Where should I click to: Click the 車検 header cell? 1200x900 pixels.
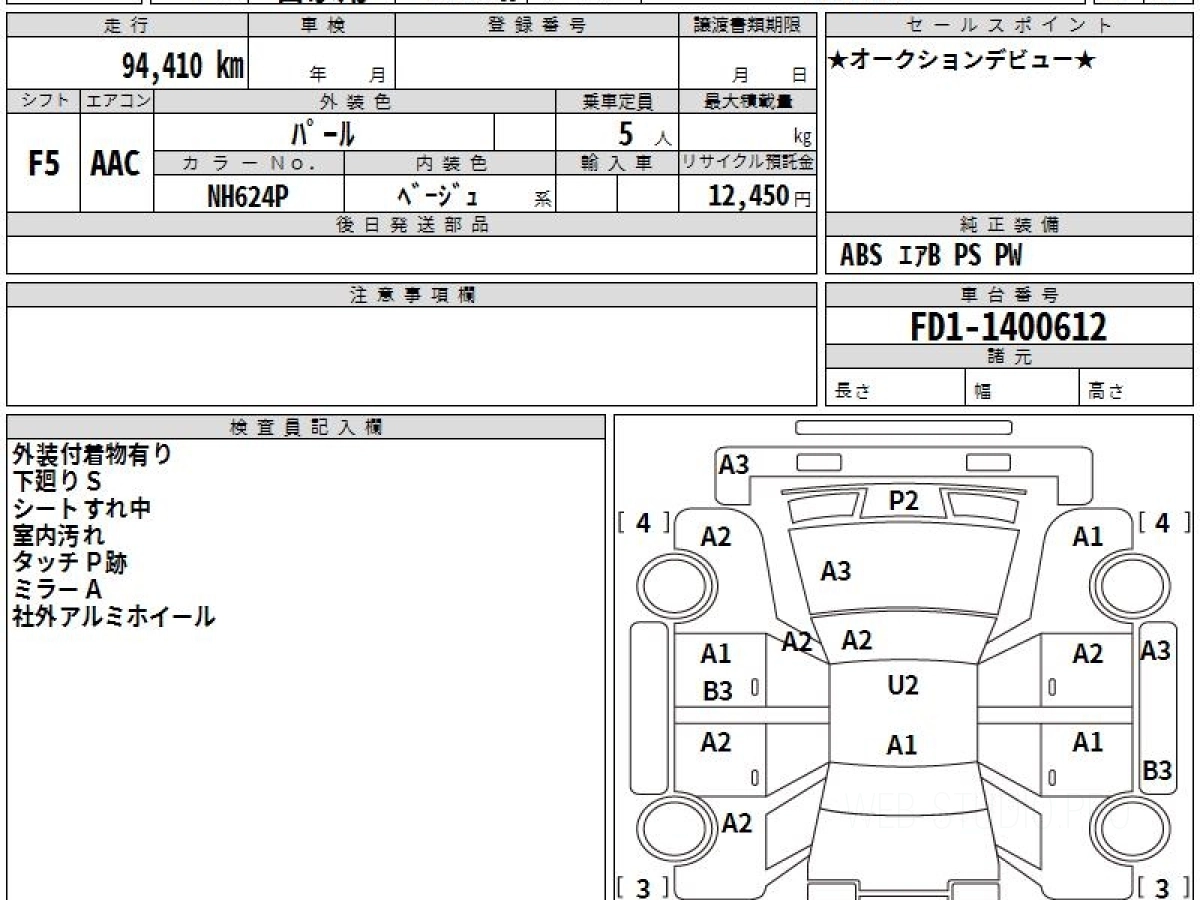coord(322,26)
